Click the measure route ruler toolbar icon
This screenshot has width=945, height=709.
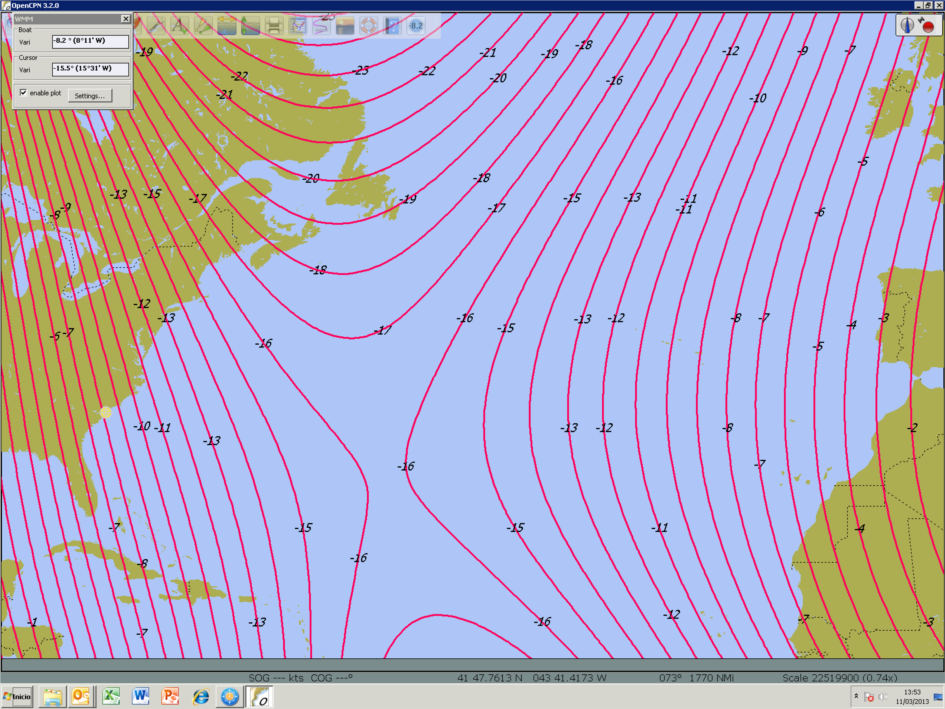156,26
